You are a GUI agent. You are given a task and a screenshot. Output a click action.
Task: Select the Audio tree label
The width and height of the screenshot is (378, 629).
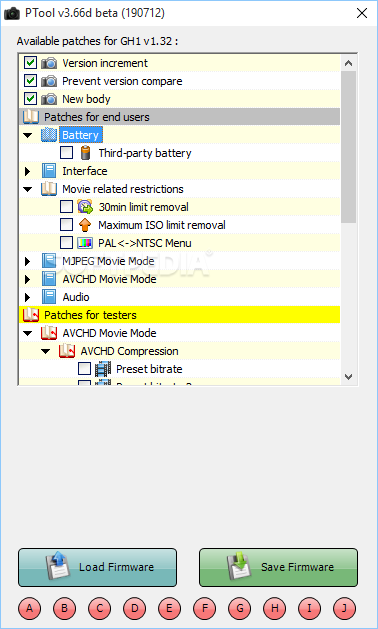pos(76,297)
